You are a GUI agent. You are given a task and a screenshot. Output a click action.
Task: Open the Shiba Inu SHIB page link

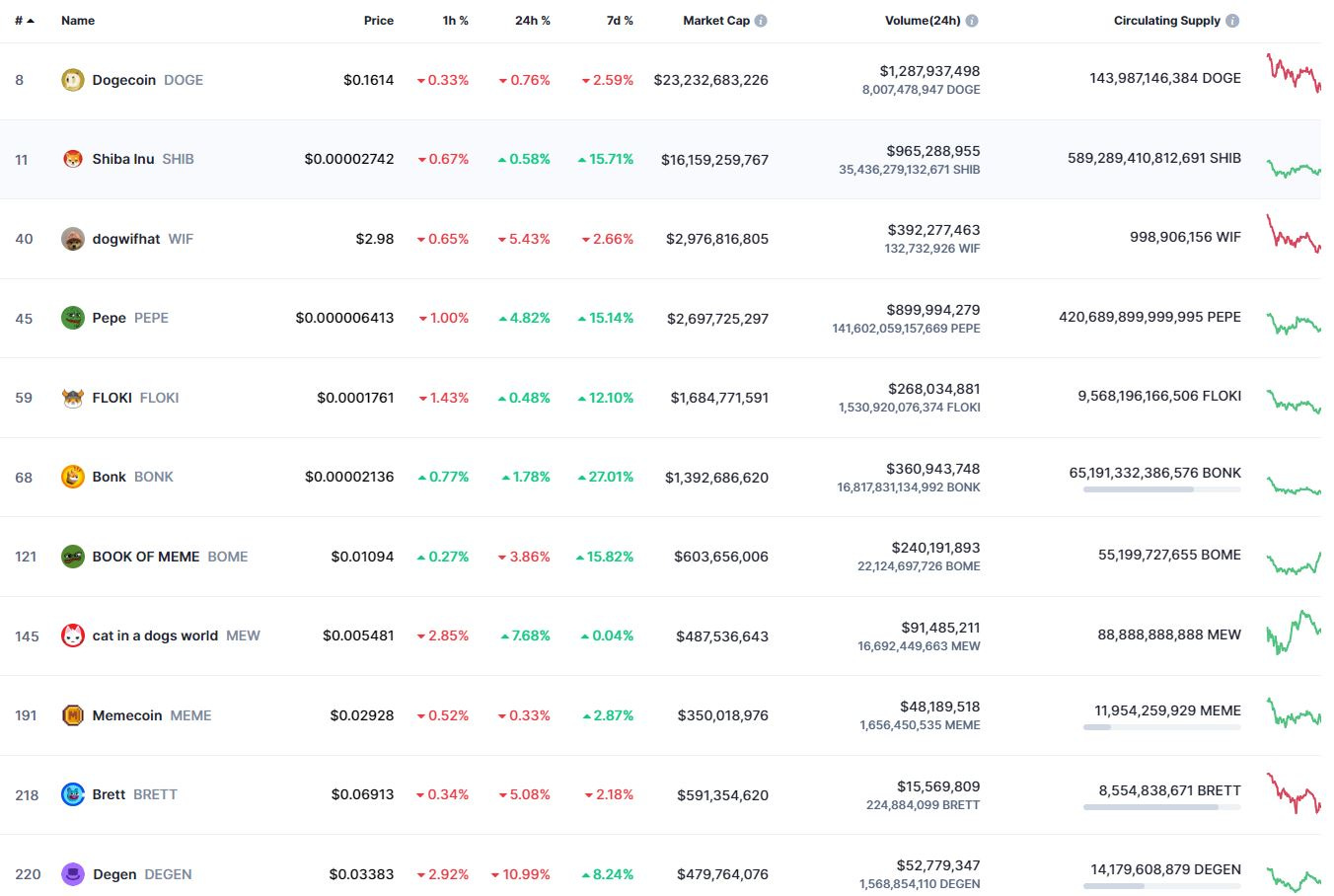(x=143, y=159)
